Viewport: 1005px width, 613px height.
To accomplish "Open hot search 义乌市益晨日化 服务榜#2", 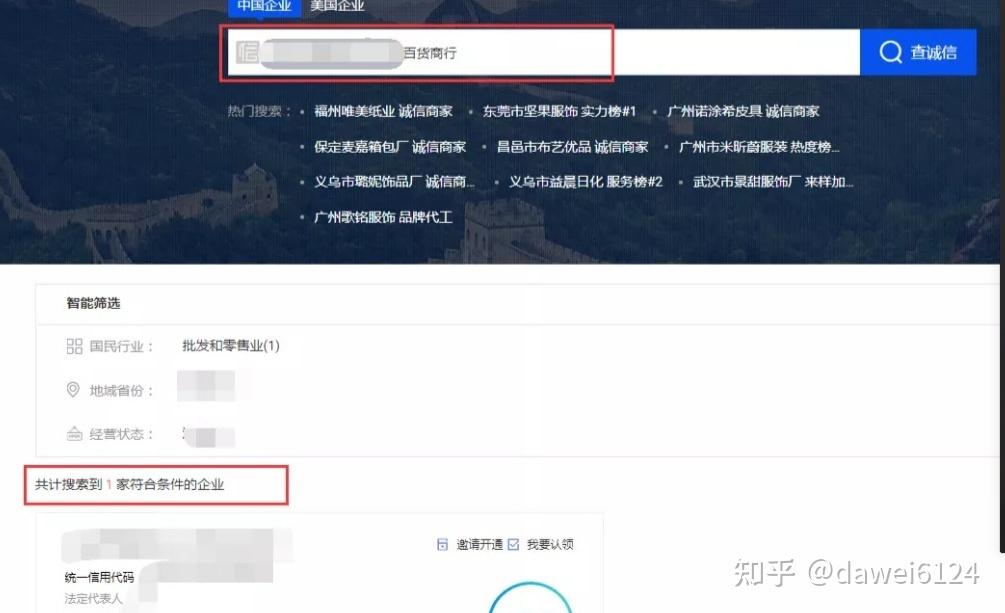I will pos(585,181).
